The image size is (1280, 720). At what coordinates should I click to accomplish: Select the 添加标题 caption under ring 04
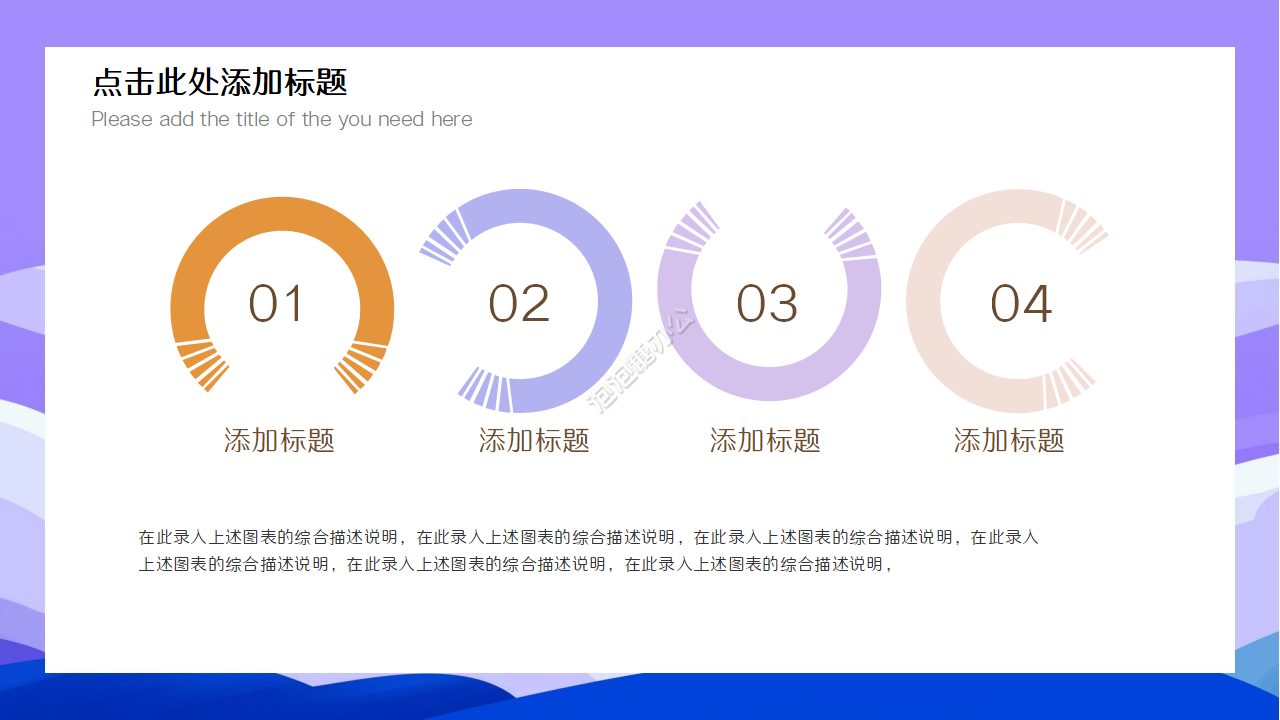[1009, 440]
